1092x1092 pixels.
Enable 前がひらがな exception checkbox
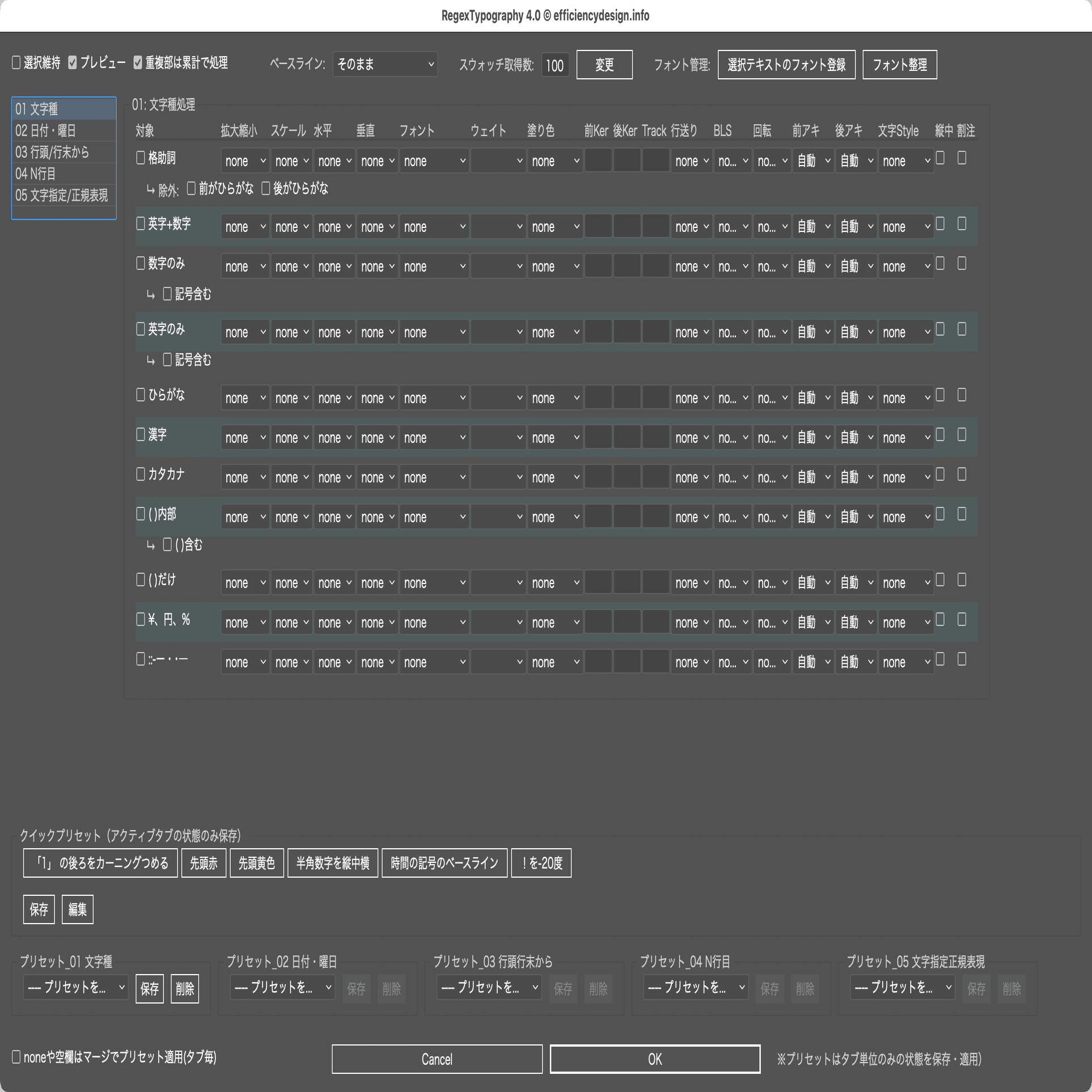coord(191,189)
